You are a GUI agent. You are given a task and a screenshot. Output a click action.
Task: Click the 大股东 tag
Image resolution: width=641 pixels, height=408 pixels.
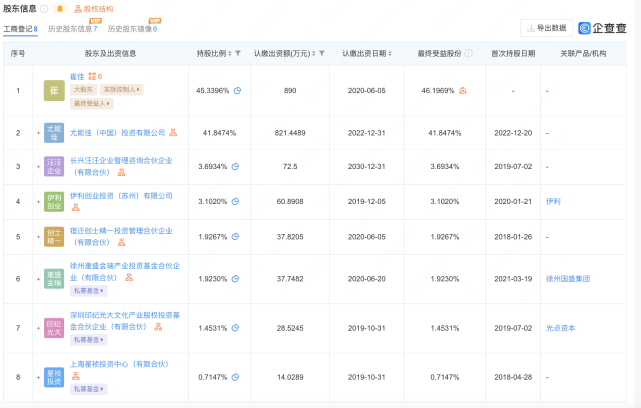[83, 90]
